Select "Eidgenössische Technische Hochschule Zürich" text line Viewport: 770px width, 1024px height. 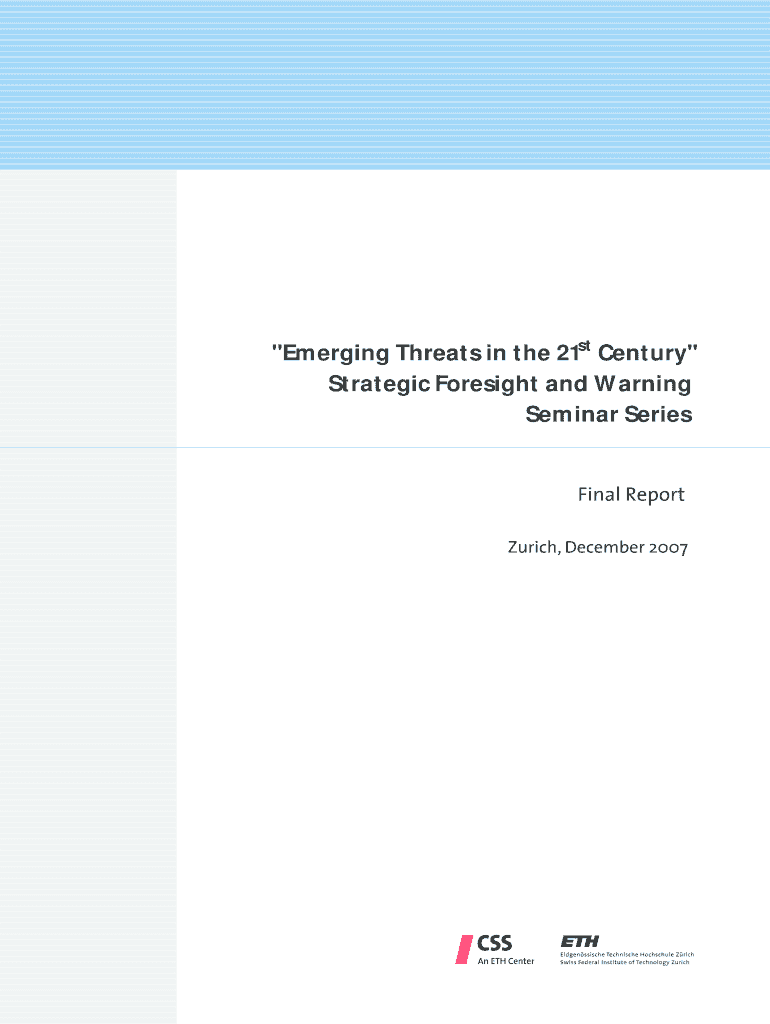click(x=626, y=954)
